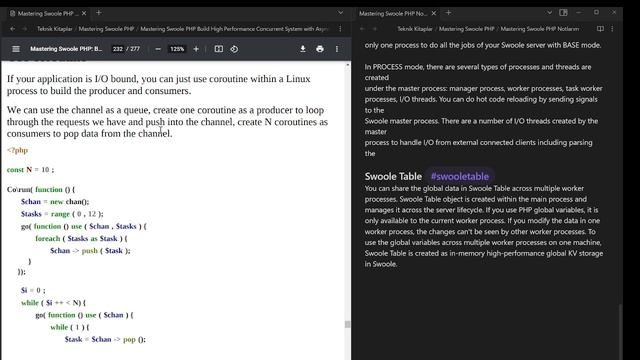Click the Swoole Table heading
Screen dimensions: 640x360
(x=393, y=176)
